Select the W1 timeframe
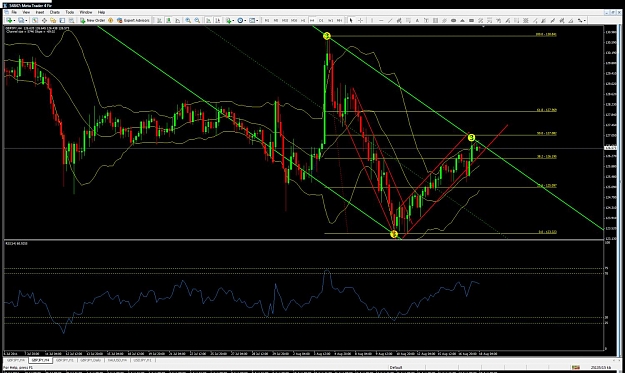This screenshot has height=373, width=625. pyautogui.click(x=330, y=20)
